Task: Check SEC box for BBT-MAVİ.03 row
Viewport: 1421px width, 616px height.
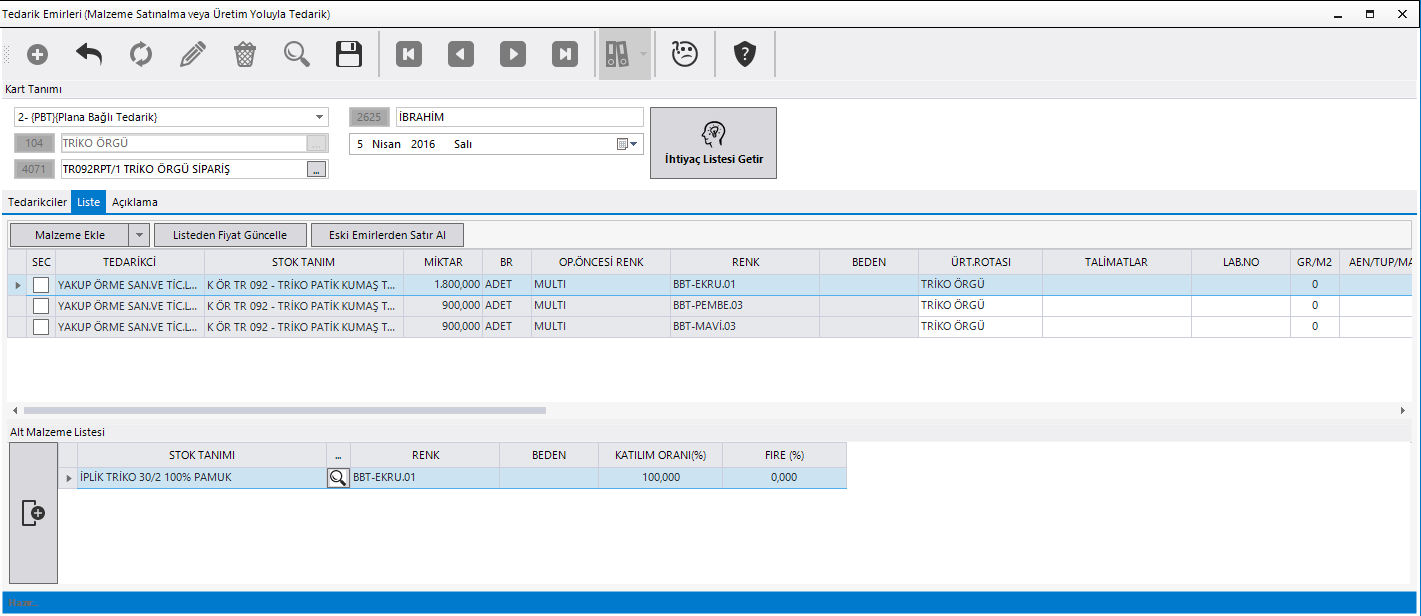Action: tap(41, 327)
